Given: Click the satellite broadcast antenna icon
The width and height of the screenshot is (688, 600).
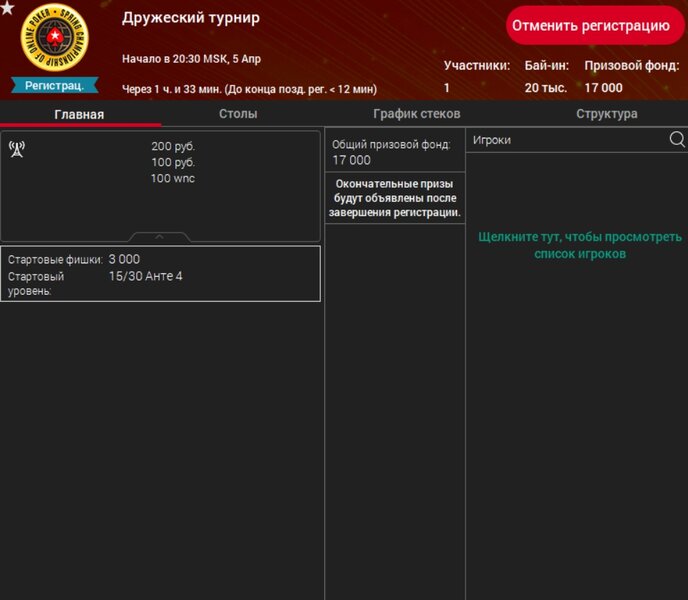Looking at the screenshot, I should pyautogui.click(x=17, y=149).
